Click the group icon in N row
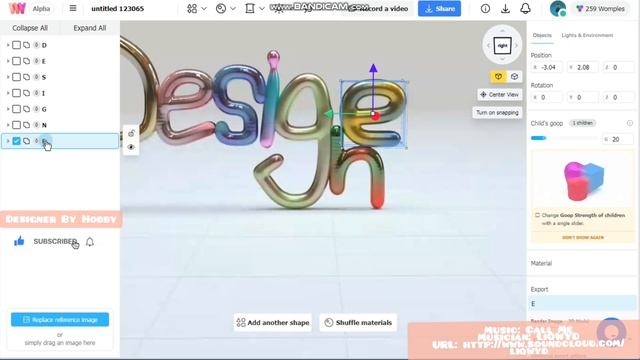 (27, 125)
